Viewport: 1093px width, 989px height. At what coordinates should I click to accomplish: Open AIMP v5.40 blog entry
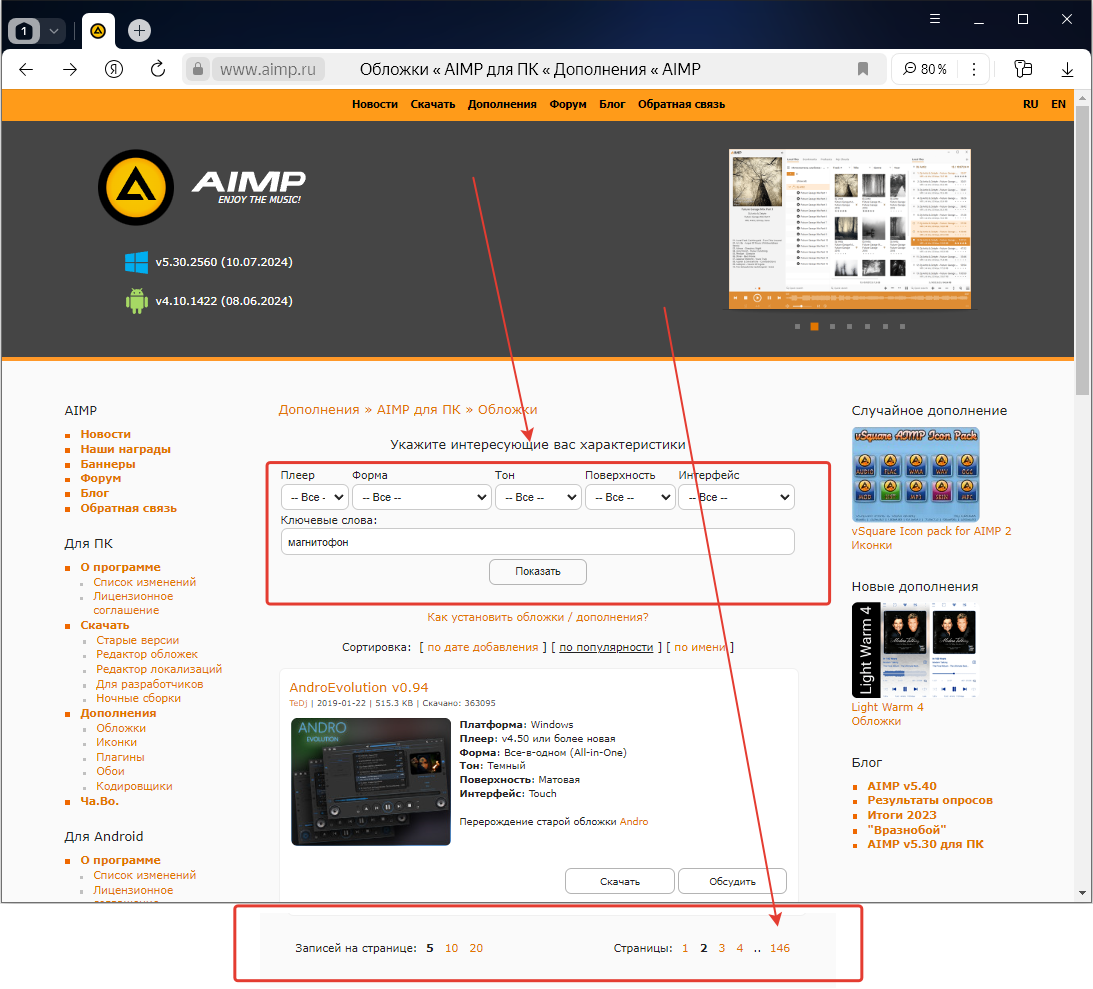click(901, 785)
